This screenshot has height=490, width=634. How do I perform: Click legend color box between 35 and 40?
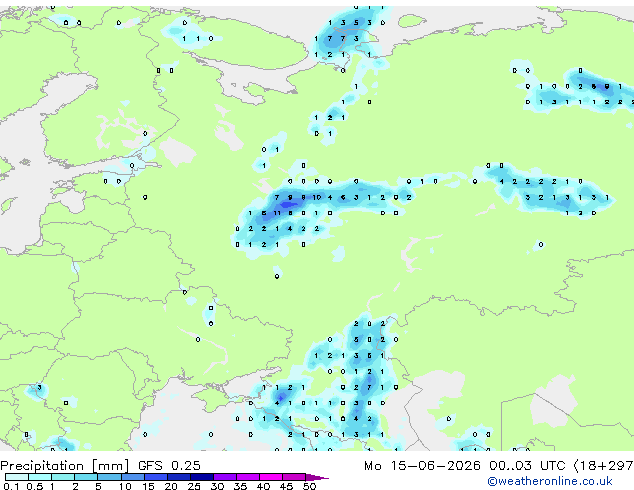pos(248,477)
